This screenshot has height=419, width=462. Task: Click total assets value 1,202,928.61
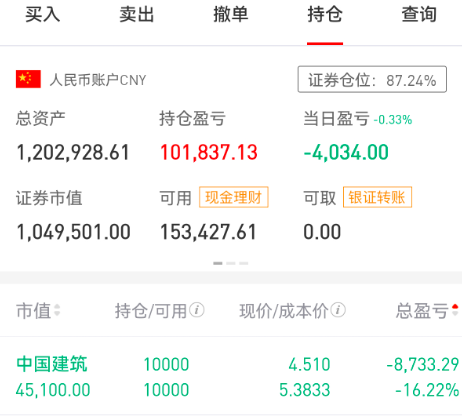pyautogui.click(x=73, y=152)
